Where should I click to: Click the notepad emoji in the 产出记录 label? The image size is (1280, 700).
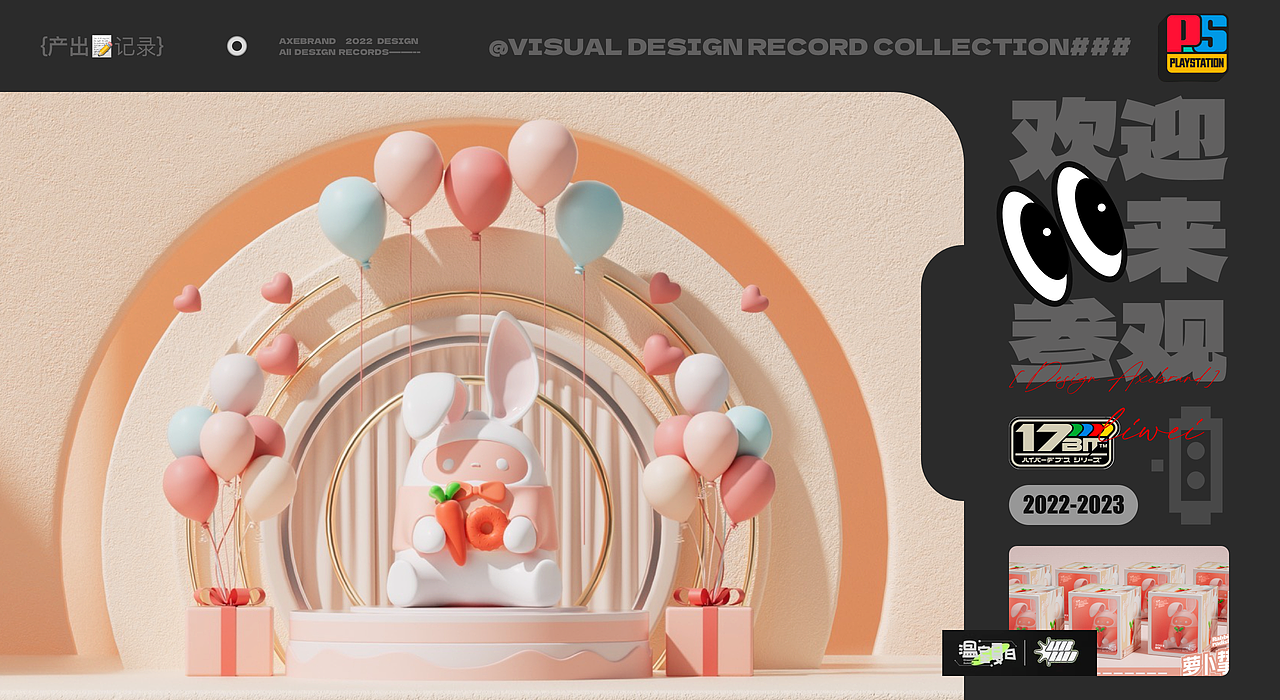pyautogui.click(x=102, y=46)
